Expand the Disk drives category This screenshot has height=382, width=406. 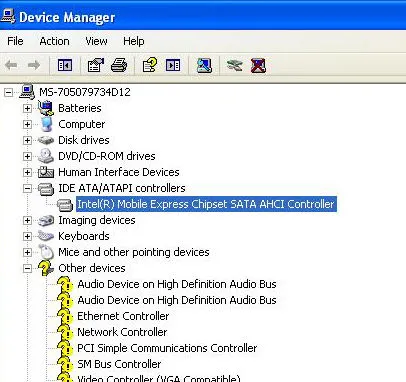(27, 140)
